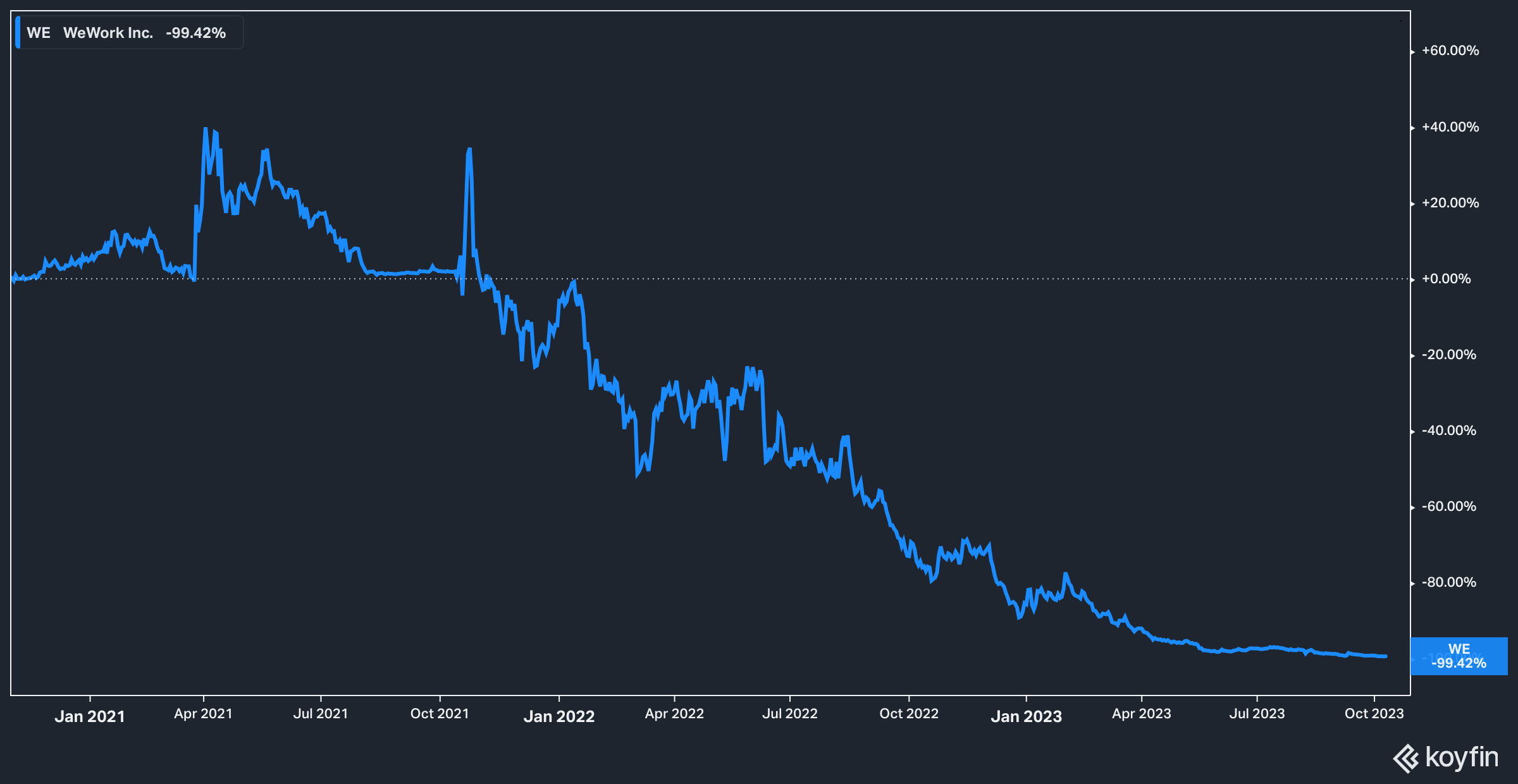Click the +0.00% y-axis label
The image size is (1518, 784).
tap(1447, 279)
